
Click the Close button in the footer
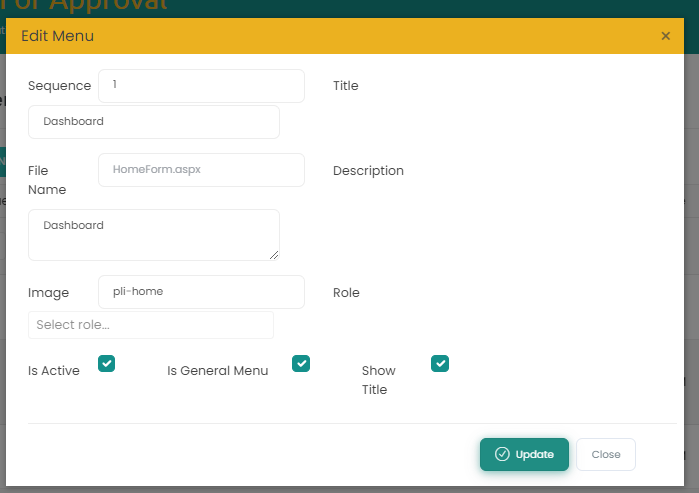click(606, 454)
